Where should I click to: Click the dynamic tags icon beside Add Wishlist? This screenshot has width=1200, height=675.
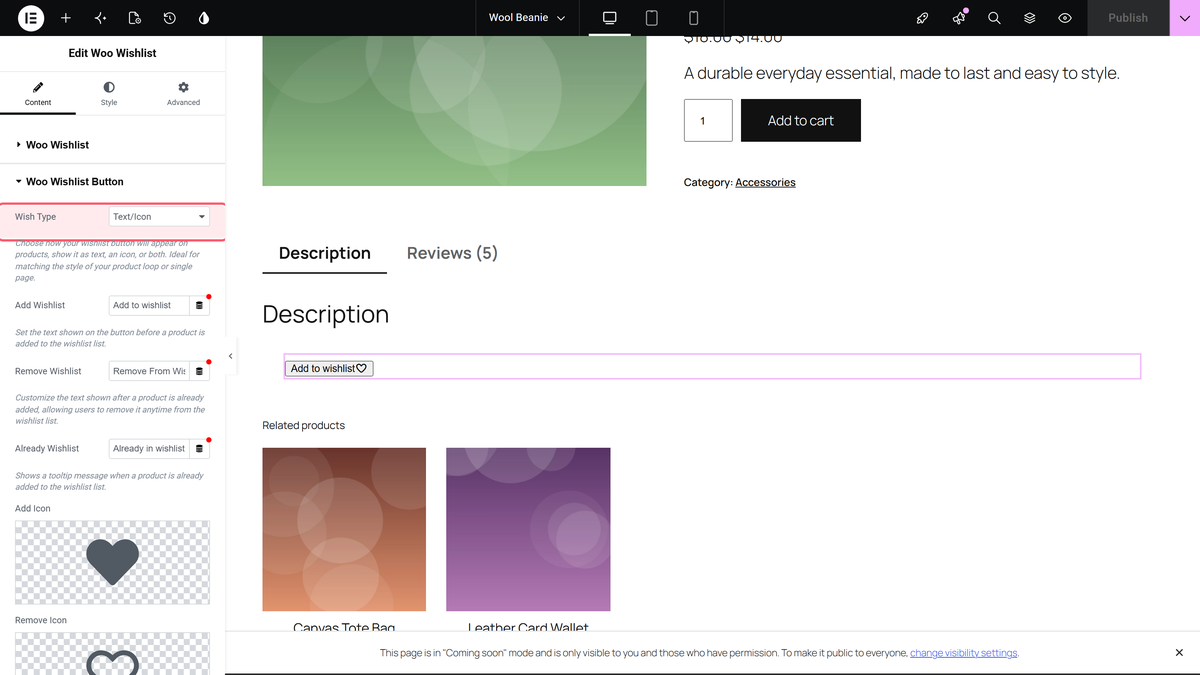click(x=199, y=305)
